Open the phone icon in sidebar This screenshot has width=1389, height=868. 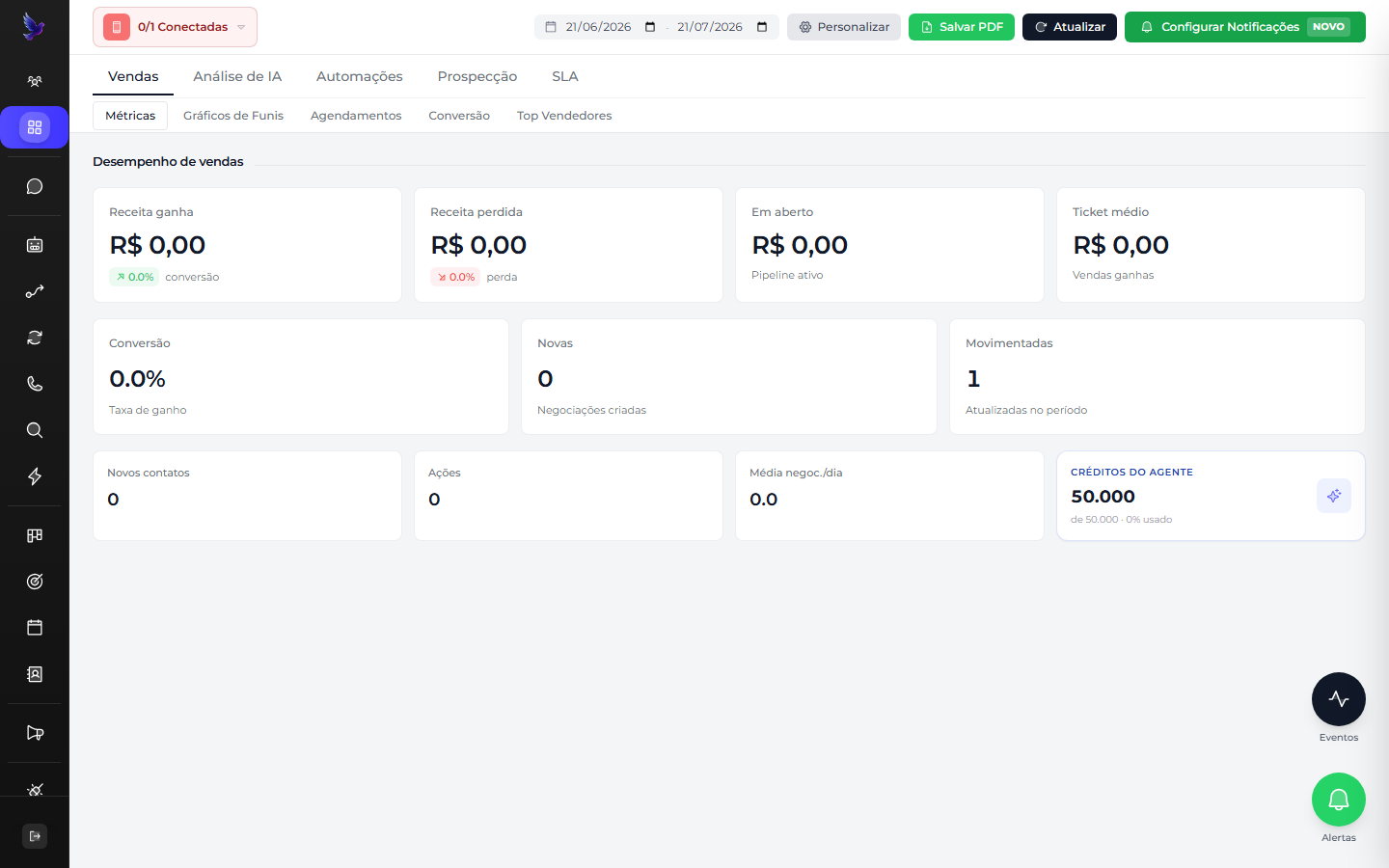coord(35,384)
